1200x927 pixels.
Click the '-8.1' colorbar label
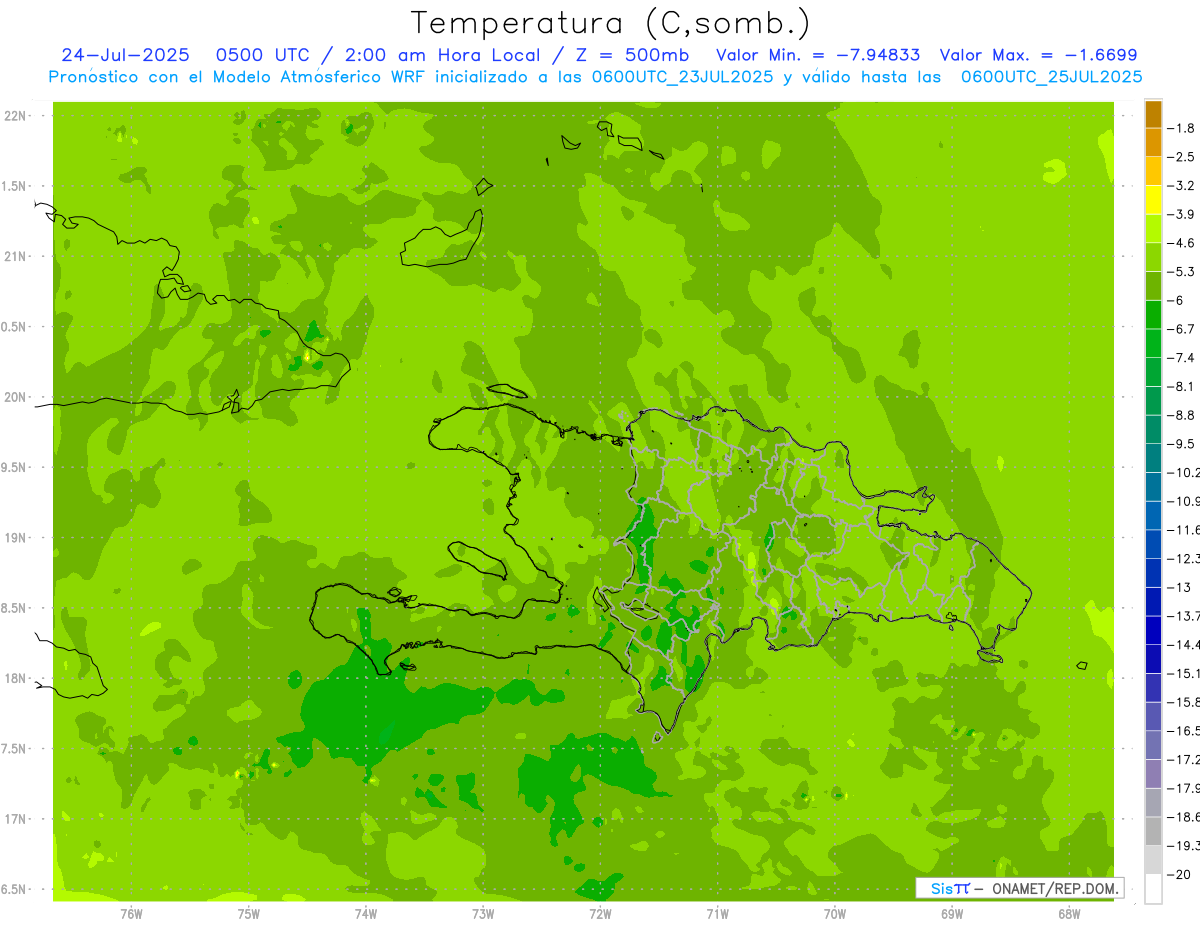tap(1182, 386)
